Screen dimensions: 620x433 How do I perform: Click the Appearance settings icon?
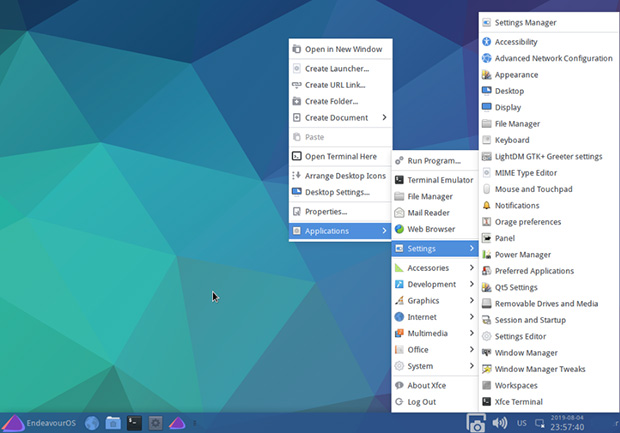[x=487, y=75]
